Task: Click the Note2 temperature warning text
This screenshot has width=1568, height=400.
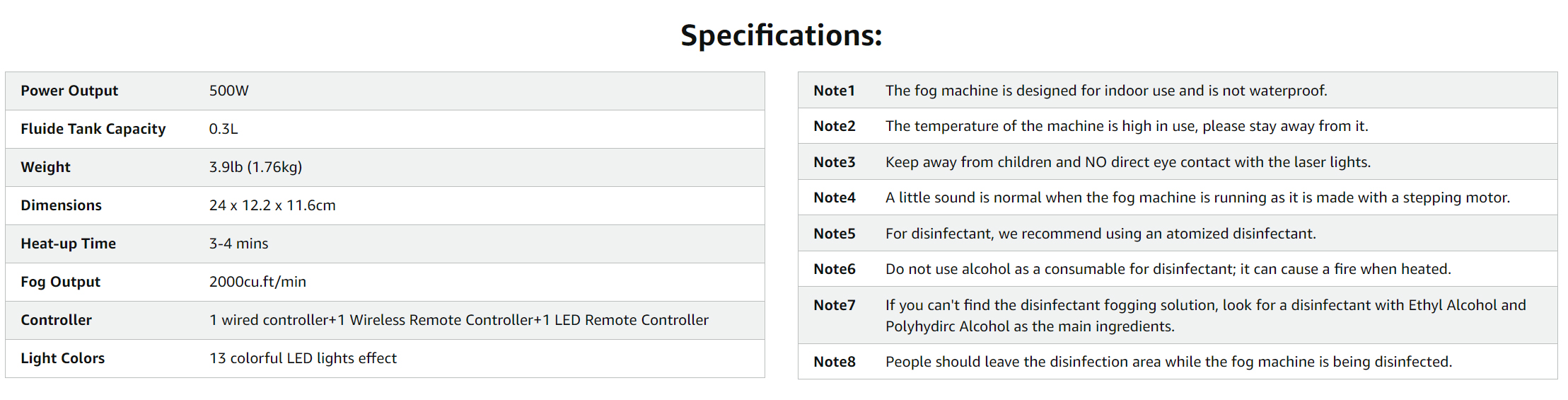Action: pos(1127,126)
